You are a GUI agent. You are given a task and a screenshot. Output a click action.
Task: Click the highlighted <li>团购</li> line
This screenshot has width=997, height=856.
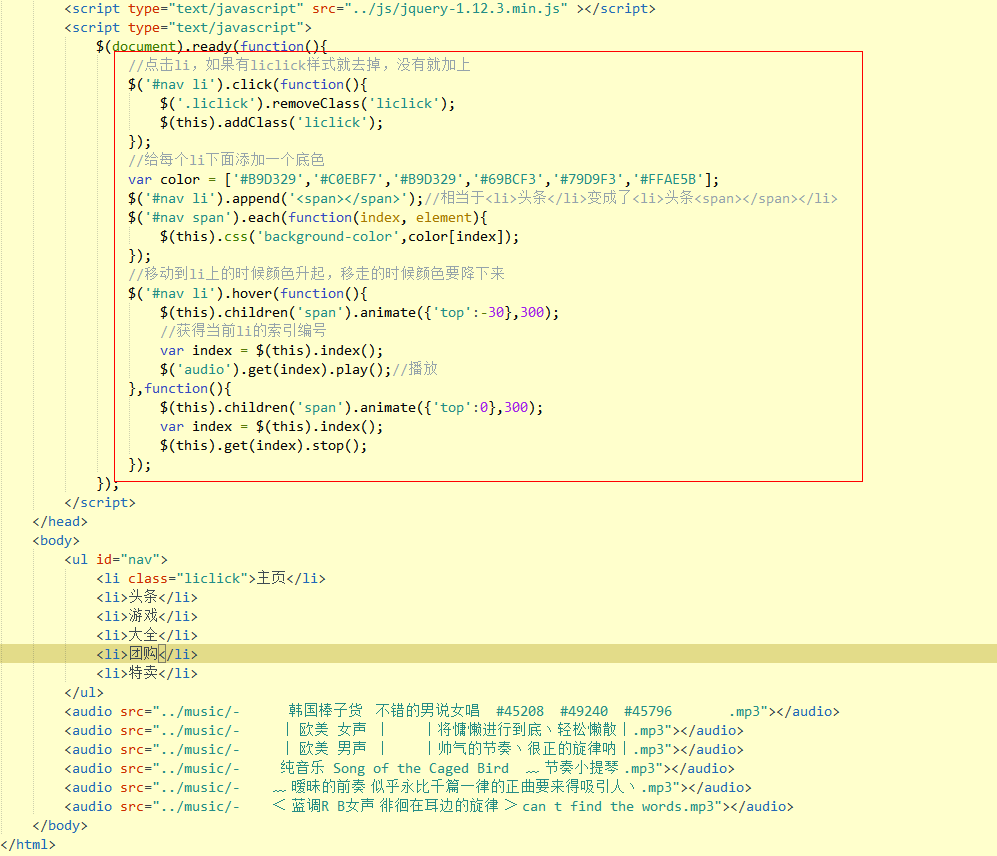click(147, 654)
